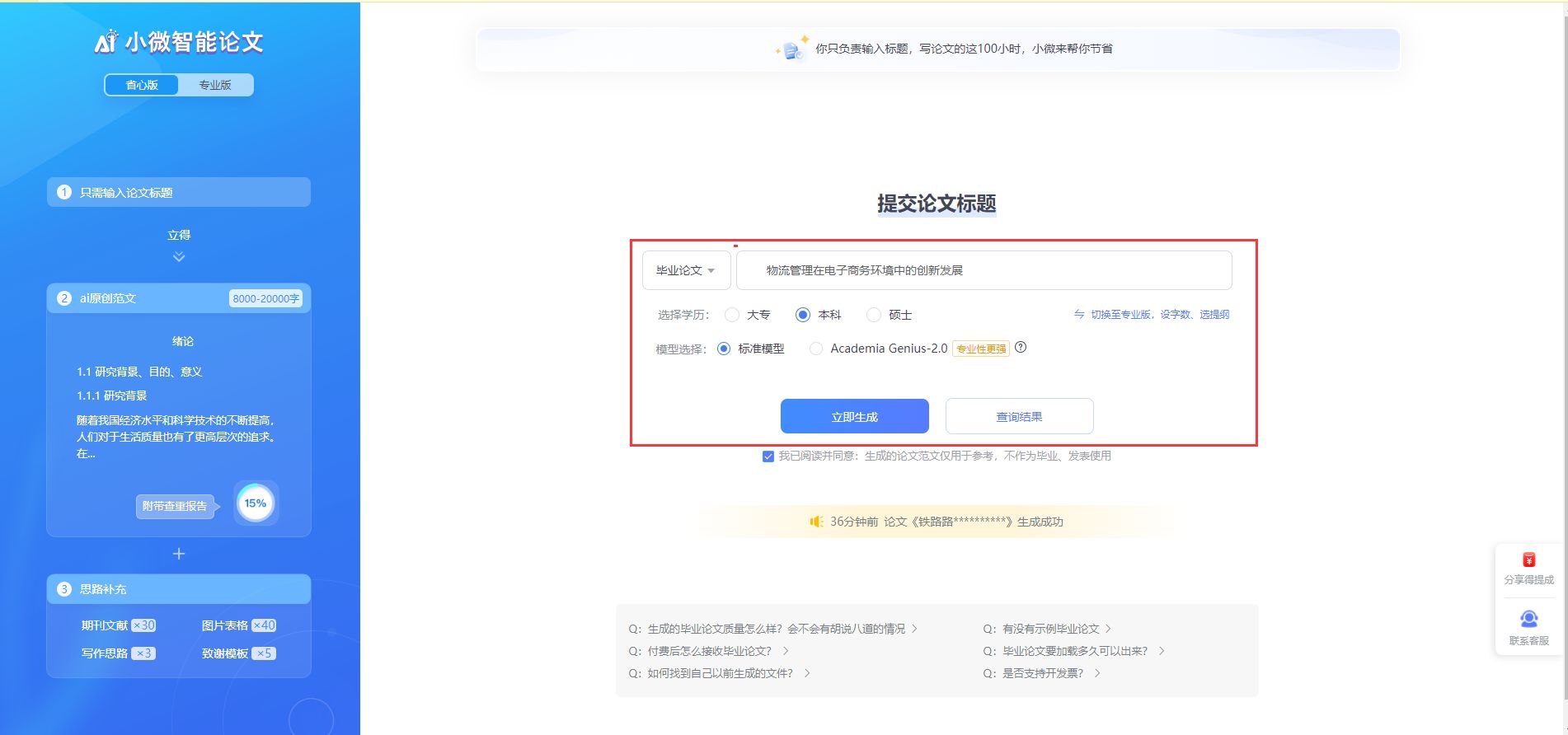Click the 立即生成 button
This screenshot has height=735, width=1568.
(x=855, y=416)
